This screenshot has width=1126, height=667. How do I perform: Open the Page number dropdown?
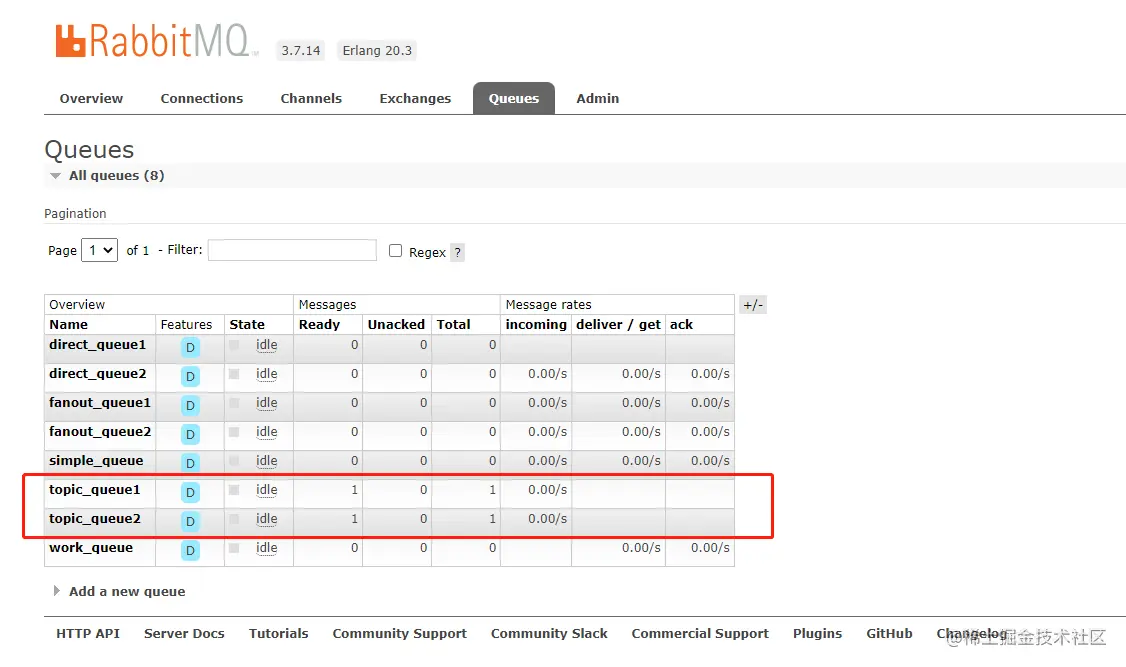[x=100, y=250]
